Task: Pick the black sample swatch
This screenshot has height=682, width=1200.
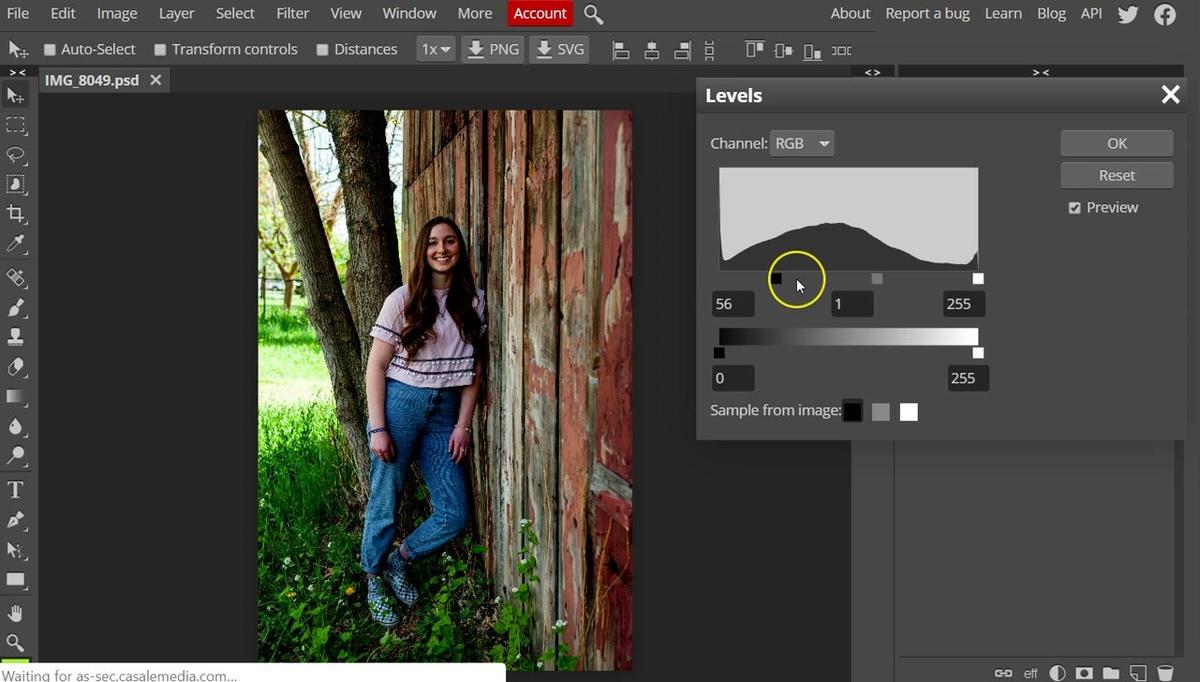Action: [x=852, y=412]
